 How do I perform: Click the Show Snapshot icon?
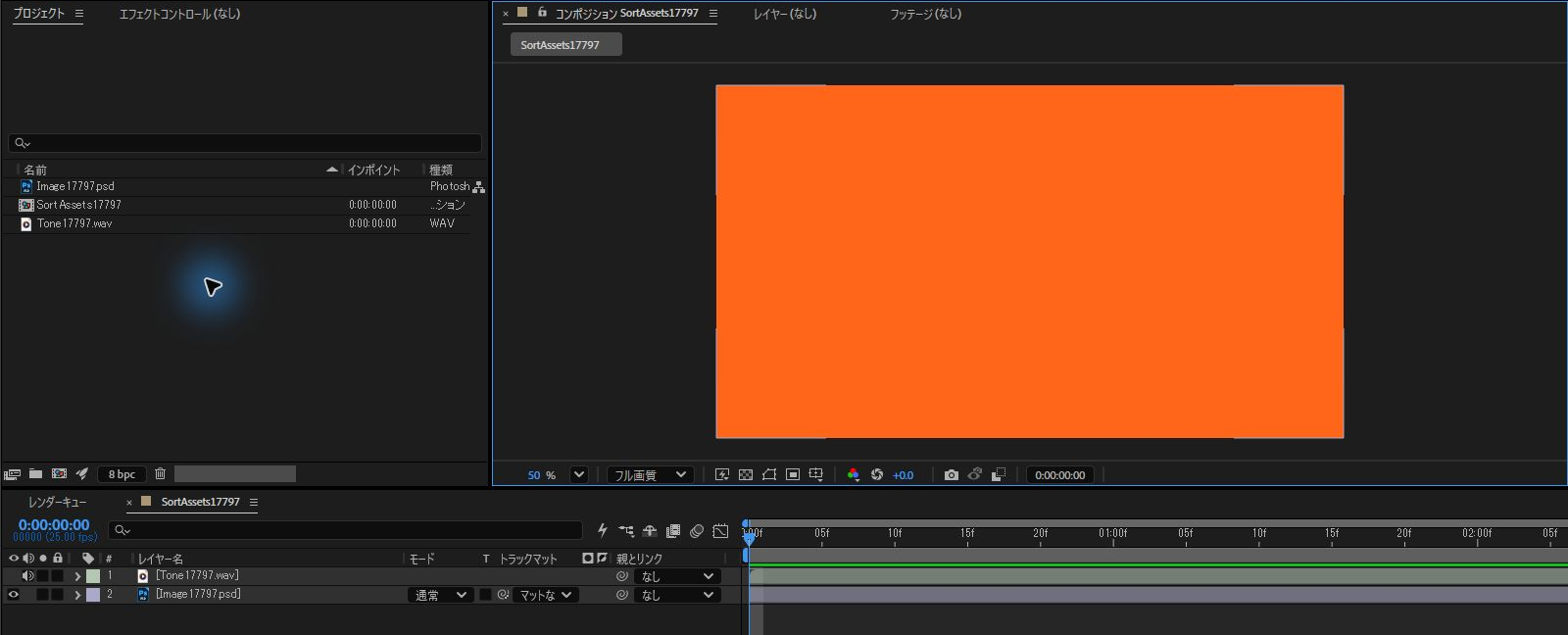point(974,474)
